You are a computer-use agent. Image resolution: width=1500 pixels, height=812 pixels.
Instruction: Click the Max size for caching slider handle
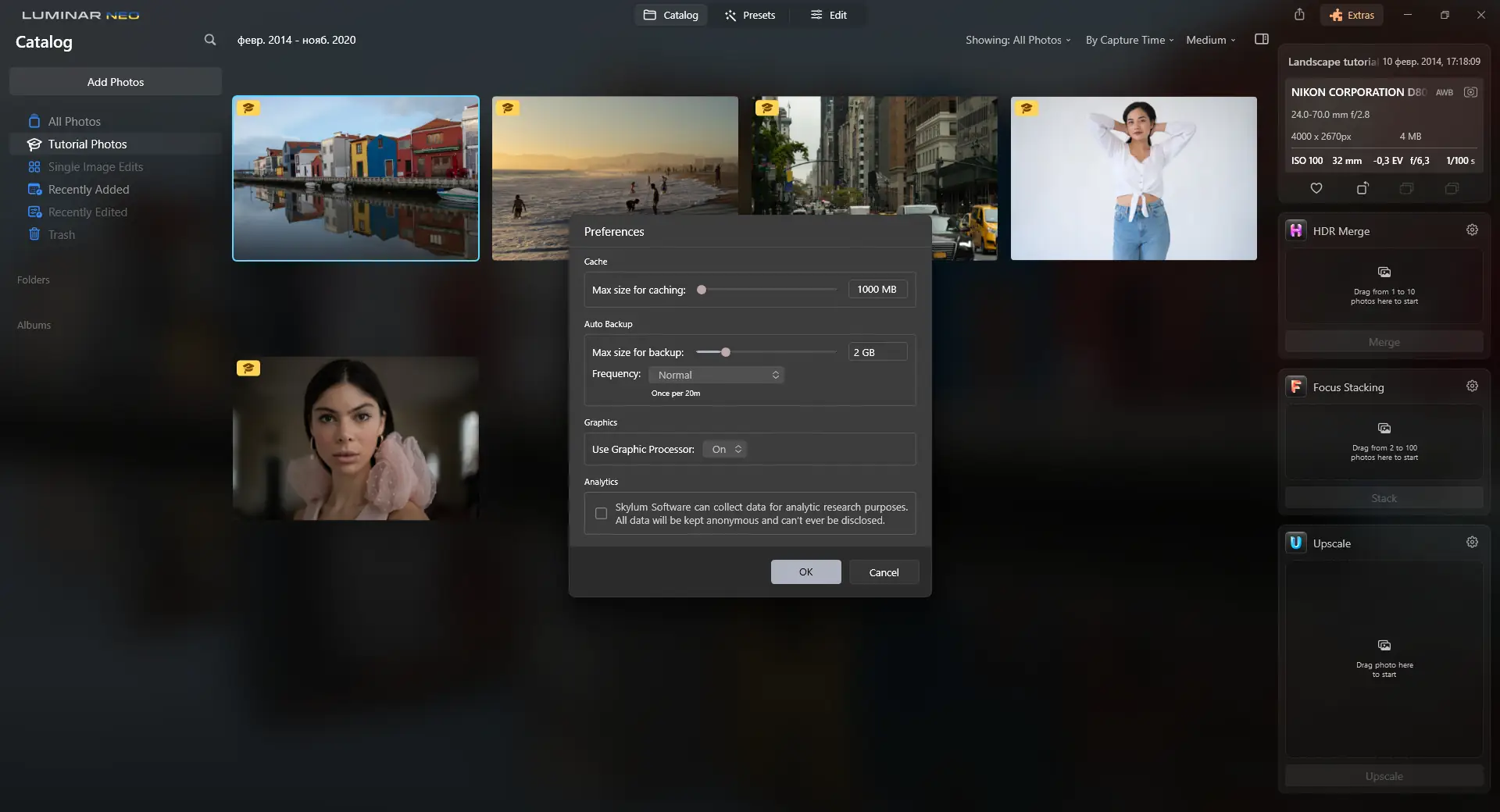click(x=702, y=290)
